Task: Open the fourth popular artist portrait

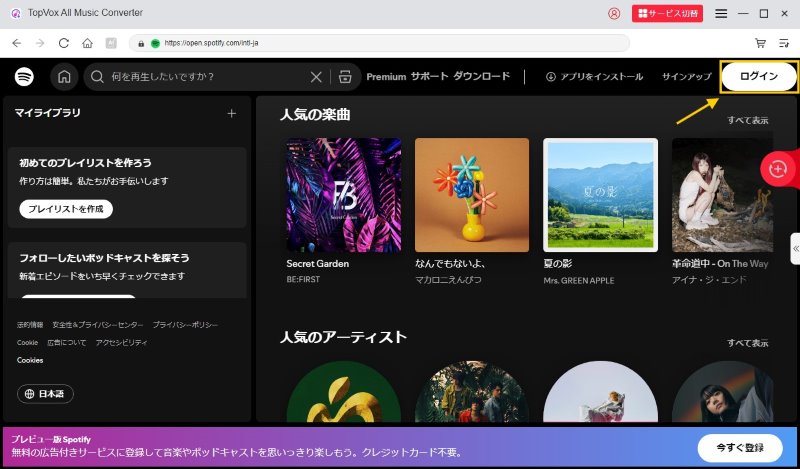Action: 722,391
